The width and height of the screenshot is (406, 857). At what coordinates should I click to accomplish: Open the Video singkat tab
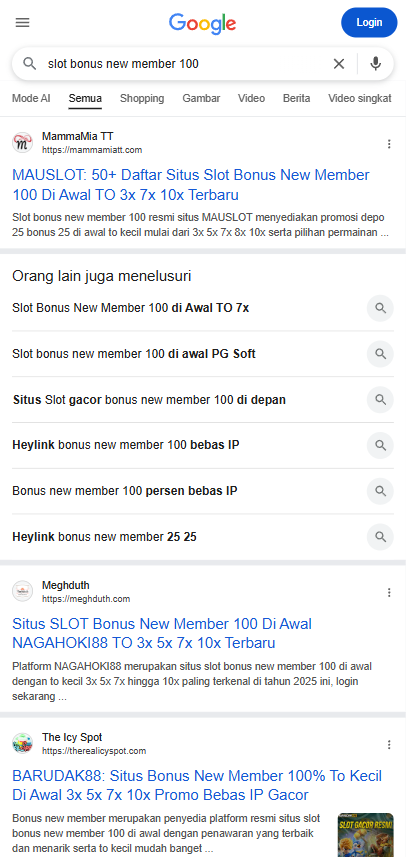(360, 98)
